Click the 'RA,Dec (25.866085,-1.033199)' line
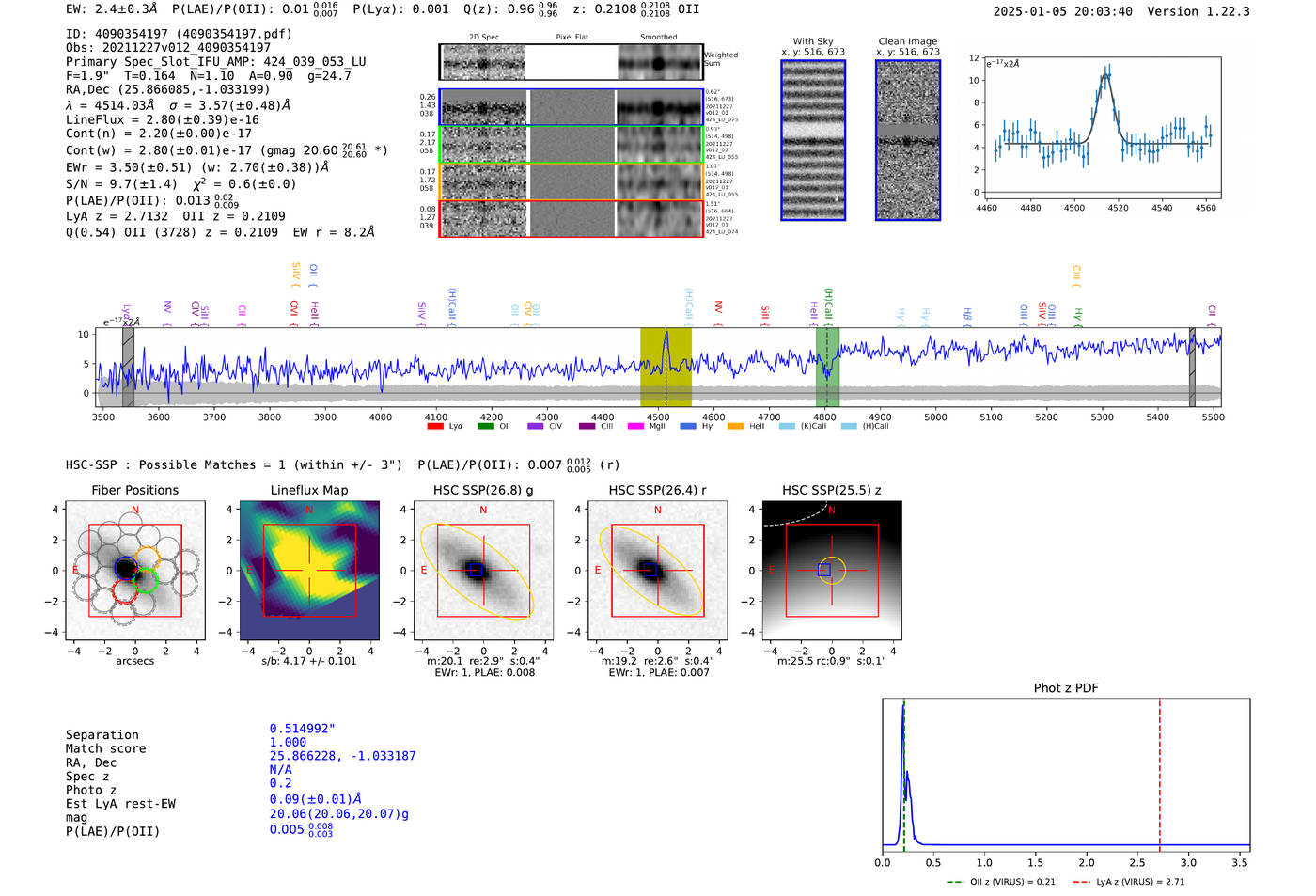1316x896 pixels. [168, 89]
